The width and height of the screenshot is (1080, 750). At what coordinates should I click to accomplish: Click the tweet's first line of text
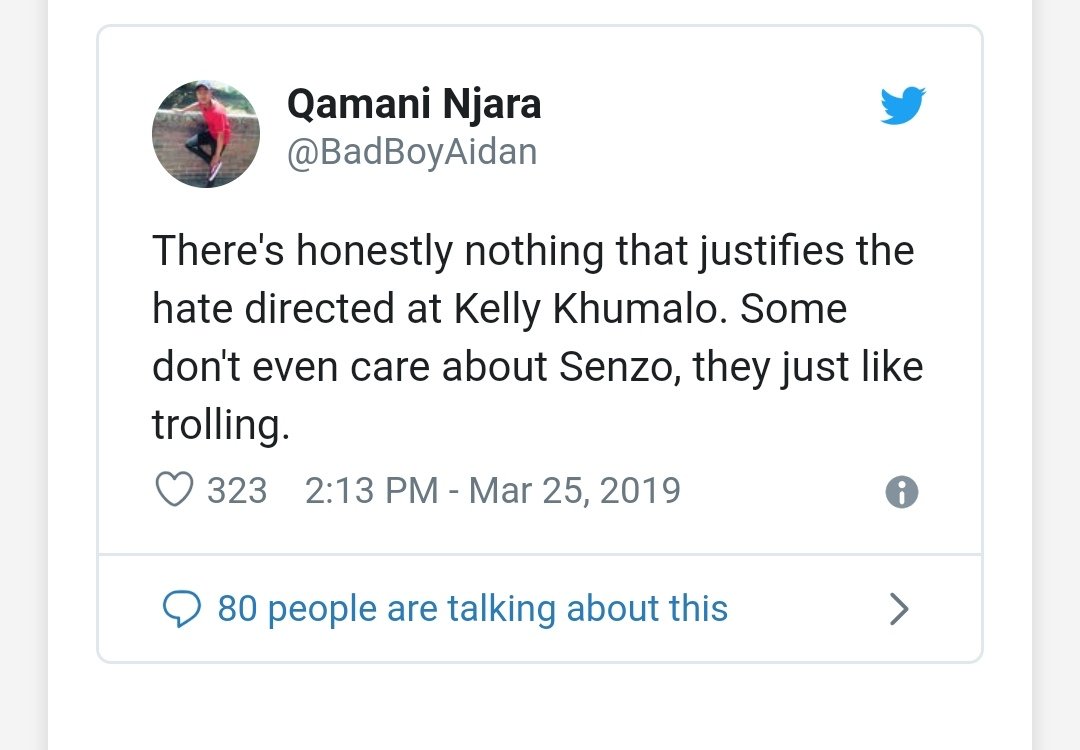tap(532, 251)
